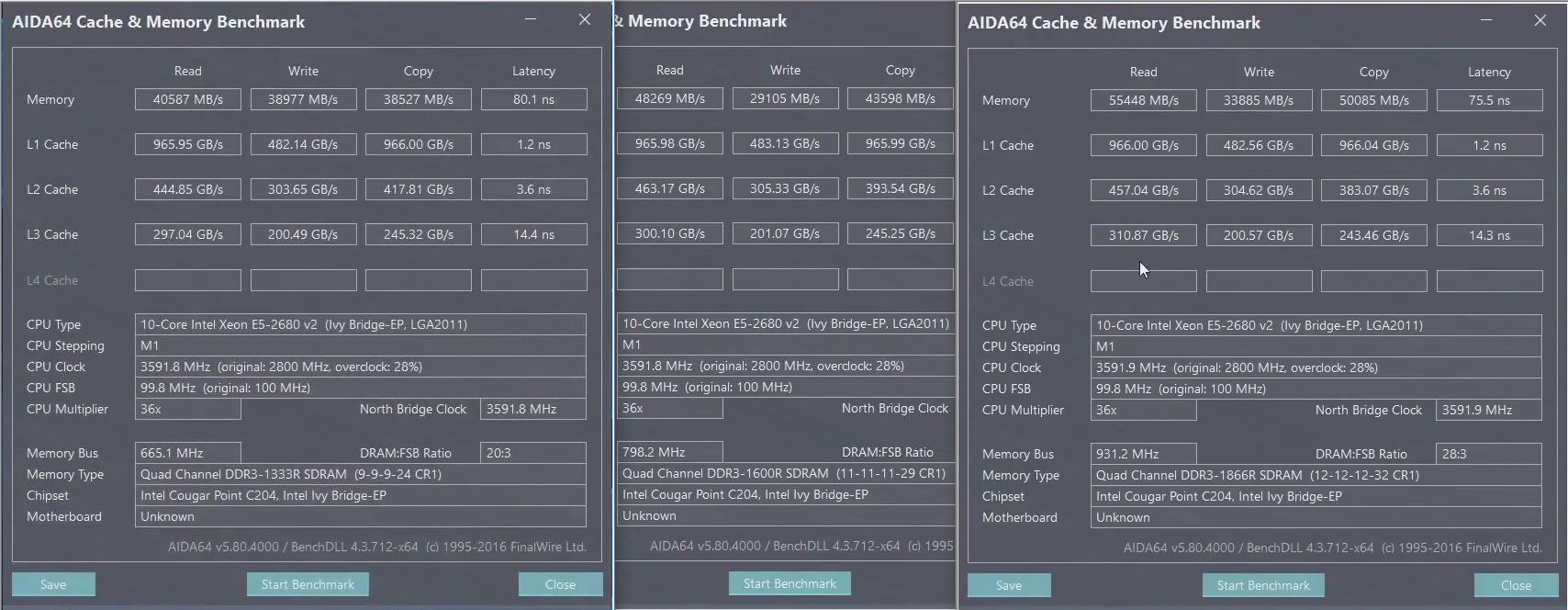Select L3 write value 201.07 GB/s
Image resolution: width=1568 pixels, height=610 pixels.
(x=785, y=233)
